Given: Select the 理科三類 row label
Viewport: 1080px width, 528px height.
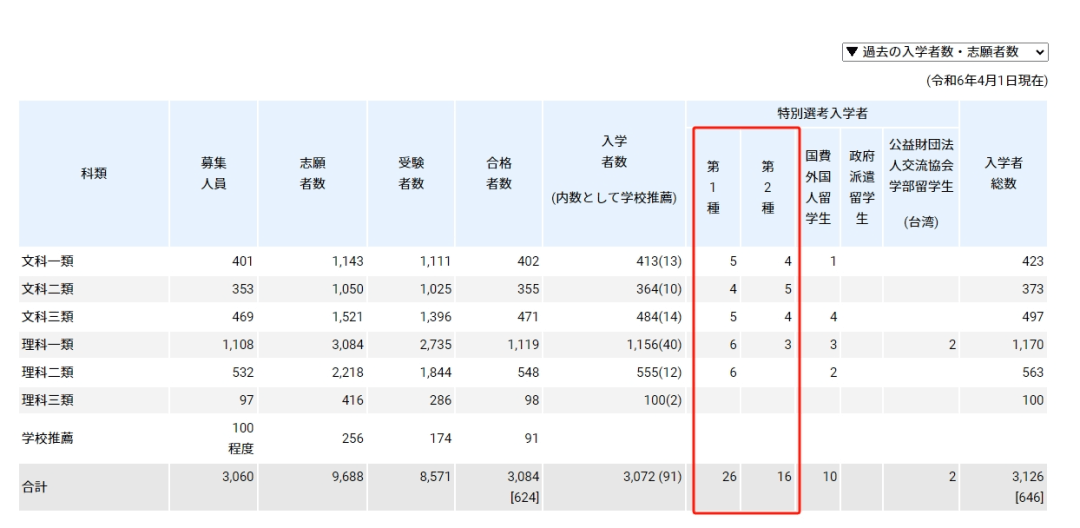Looking at the screenshot, I should 48,400.
